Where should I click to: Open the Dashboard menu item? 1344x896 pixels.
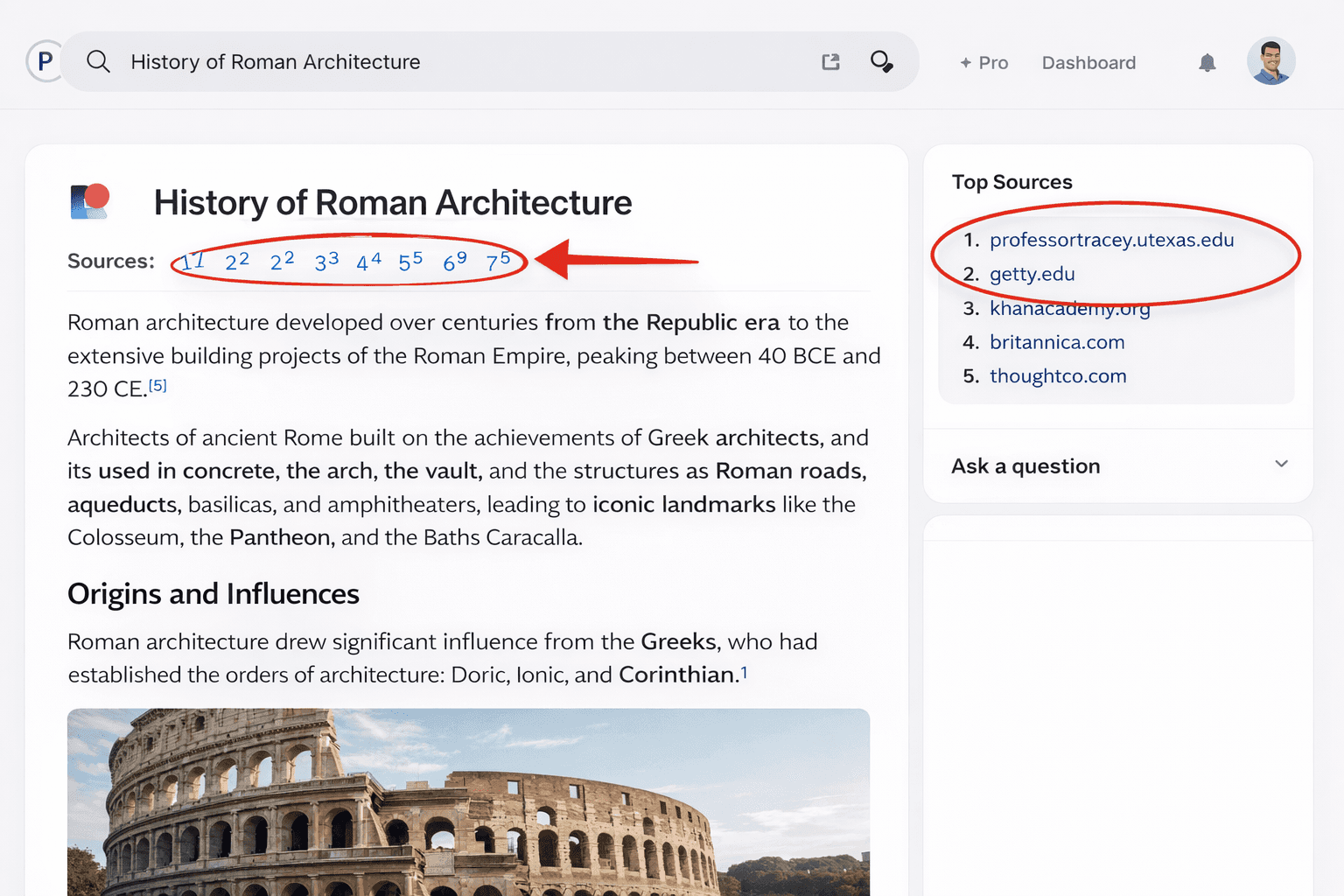click(1088, 62)
